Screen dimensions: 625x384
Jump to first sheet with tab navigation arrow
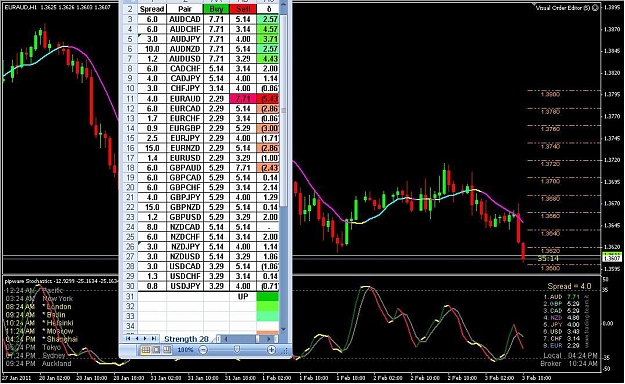pos(128,339)
